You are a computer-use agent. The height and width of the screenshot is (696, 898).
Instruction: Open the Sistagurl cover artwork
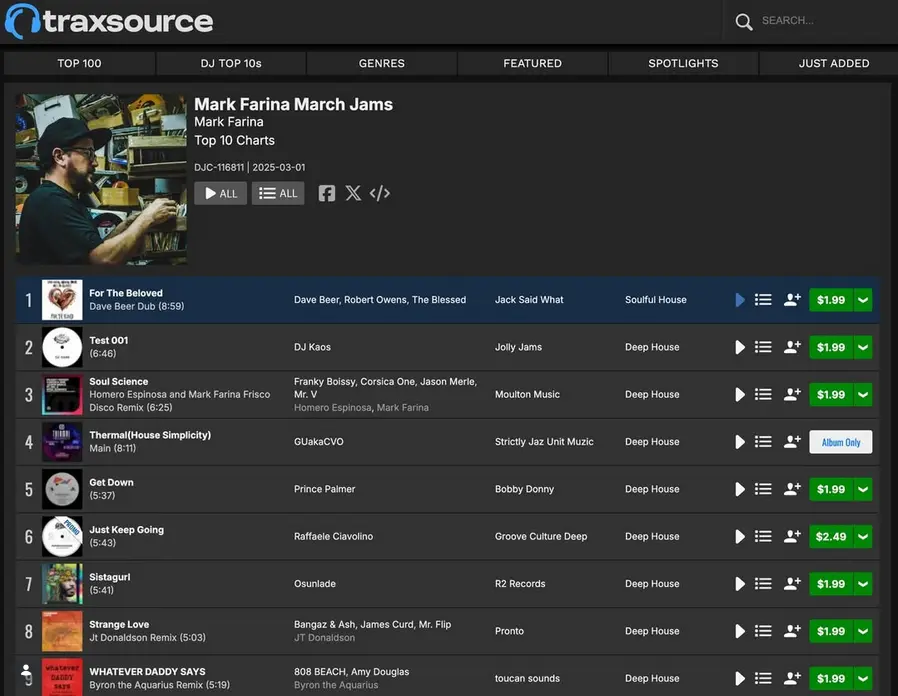tap(62, 584)
